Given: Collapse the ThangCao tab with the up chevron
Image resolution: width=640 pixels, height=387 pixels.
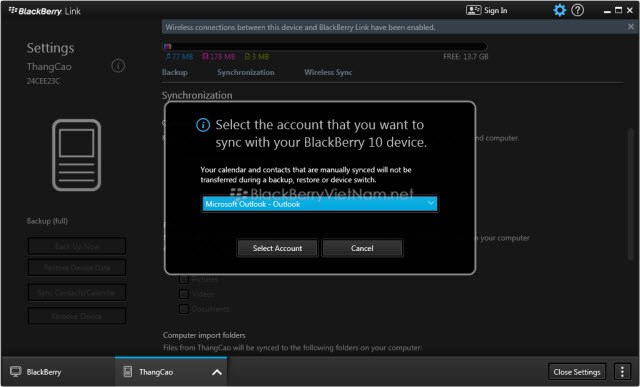Looking at the screenshot, I should pyautogui.click(x=217, y=372).
